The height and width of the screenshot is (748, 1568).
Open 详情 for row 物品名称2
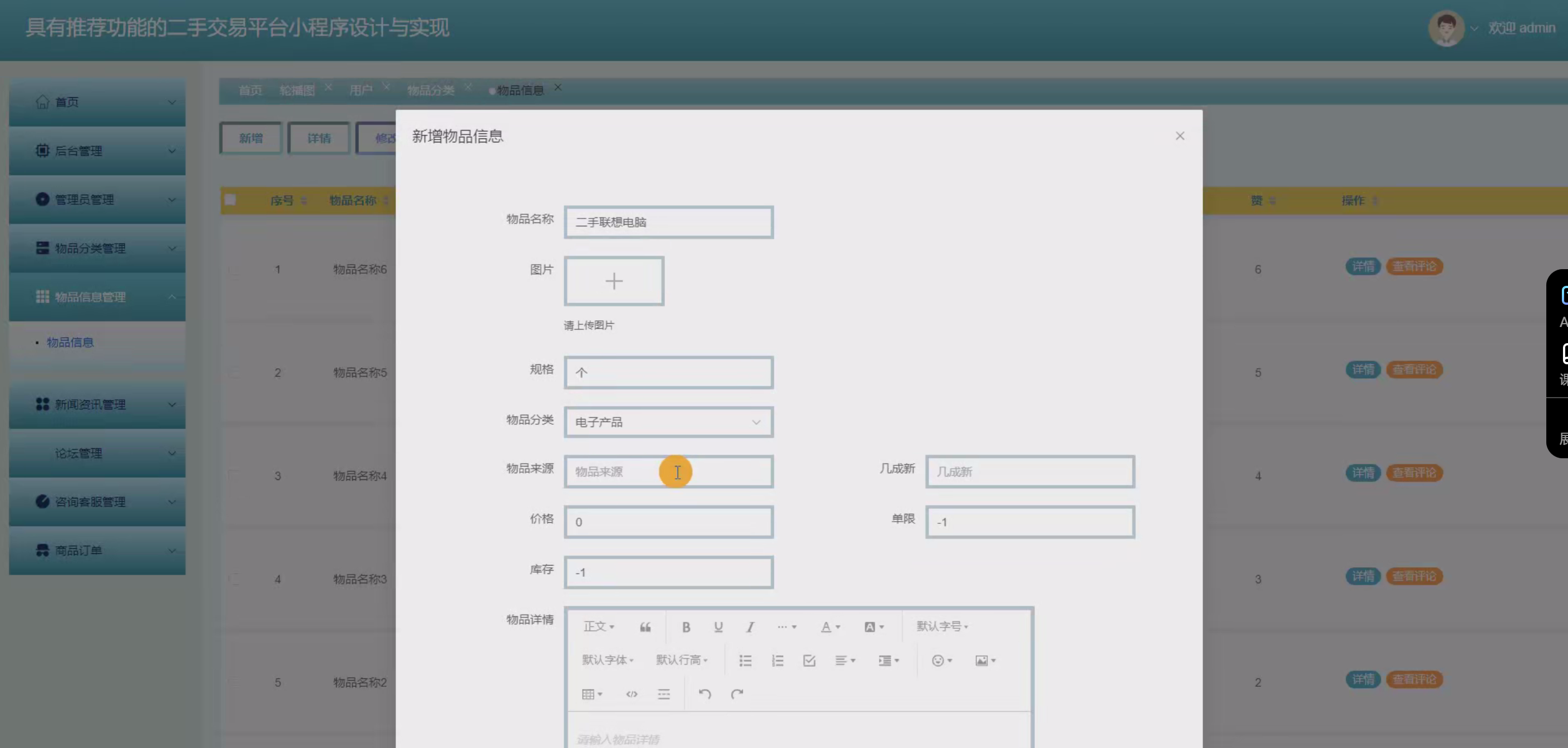[1363, 679]
